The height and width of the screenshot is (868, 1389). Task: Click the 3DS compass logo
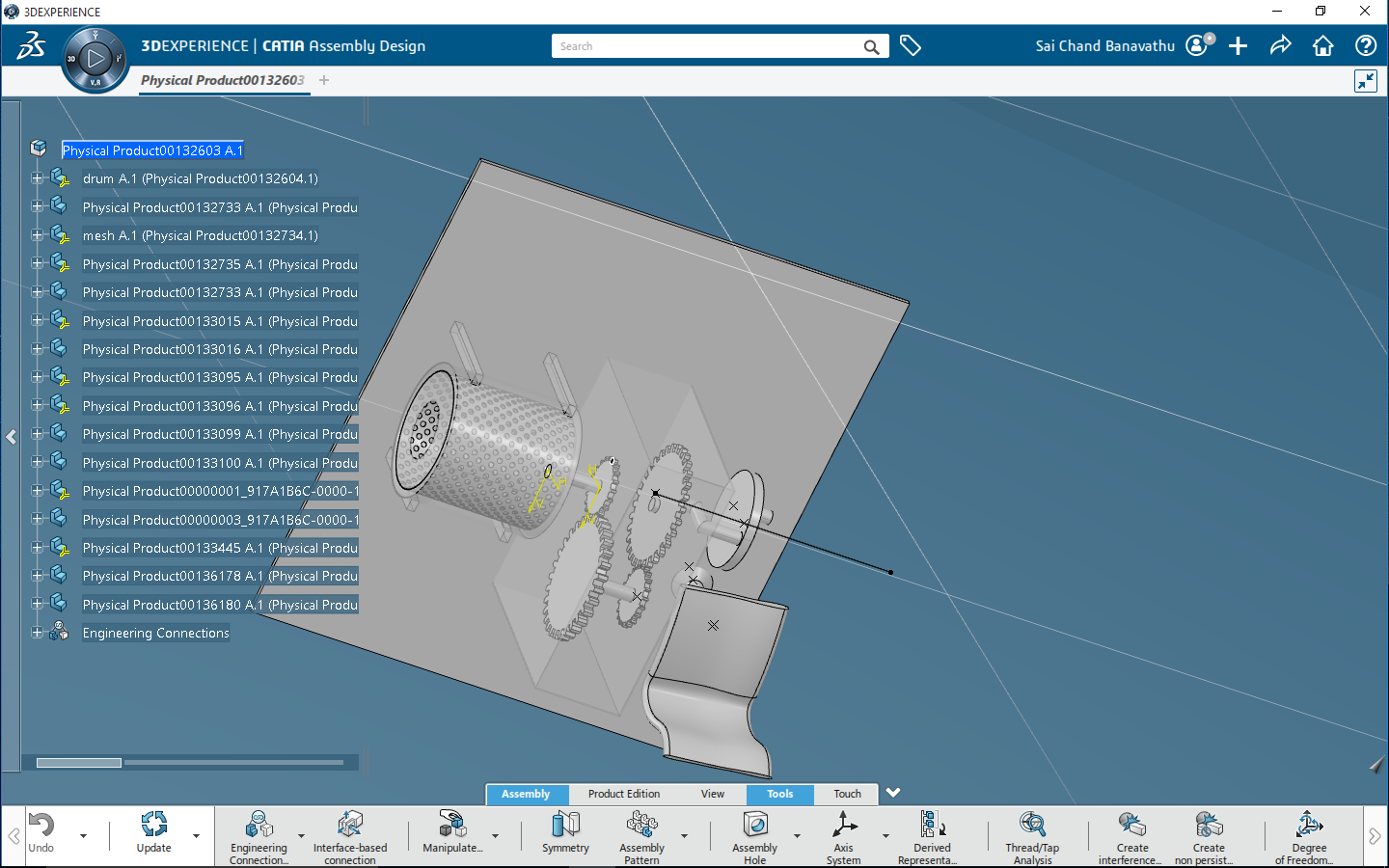pos(31,45)
